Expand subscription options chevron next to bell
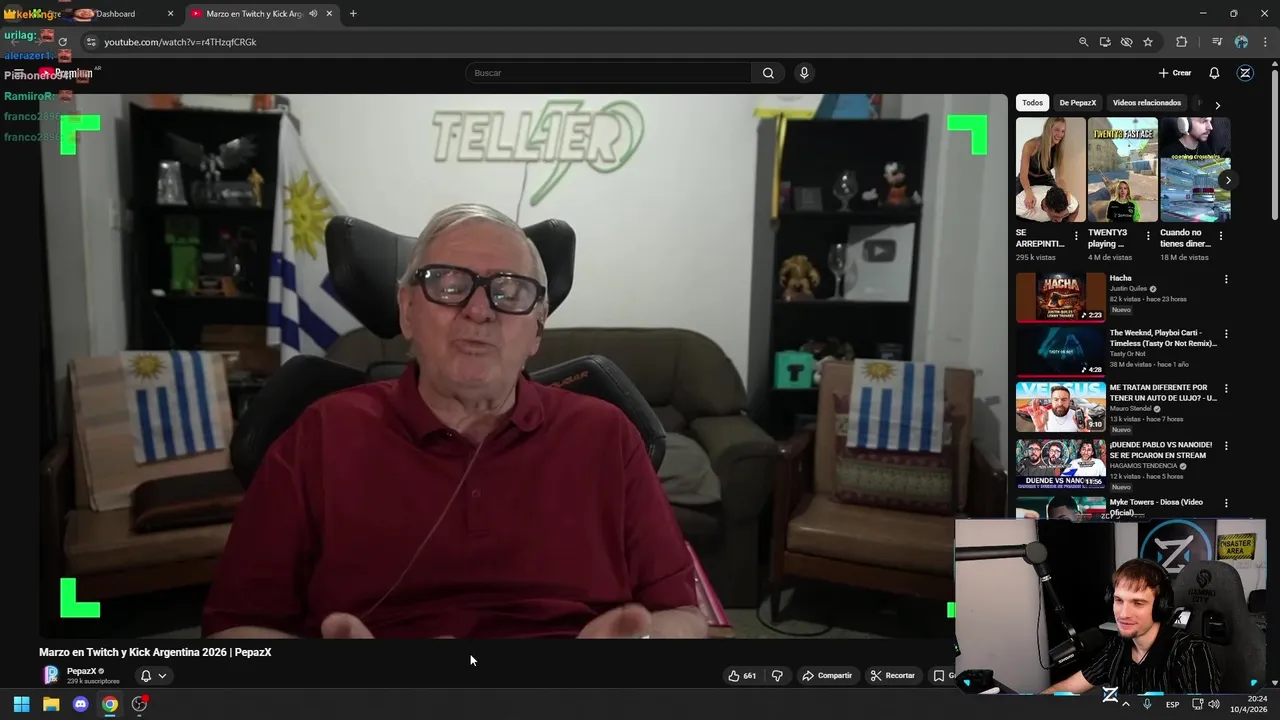This screenshot has height=720, width=1280. click(162, 676)
